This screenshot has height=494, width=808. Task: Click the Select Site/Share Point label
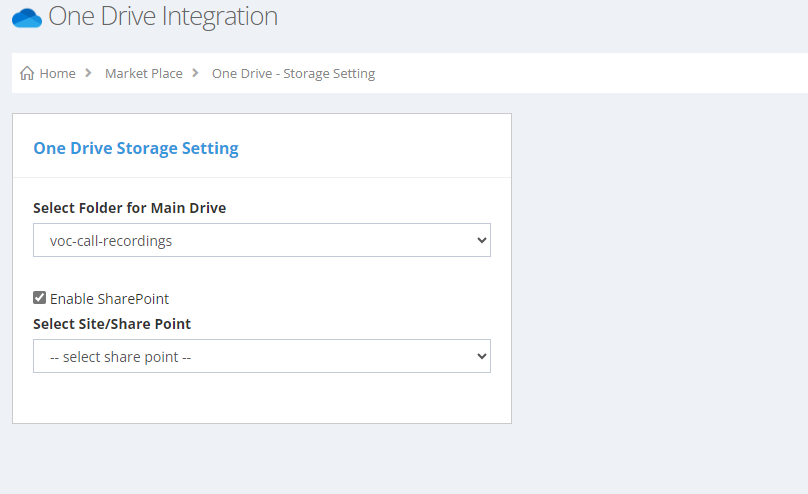pyautogui.click(x=112, y=324)
